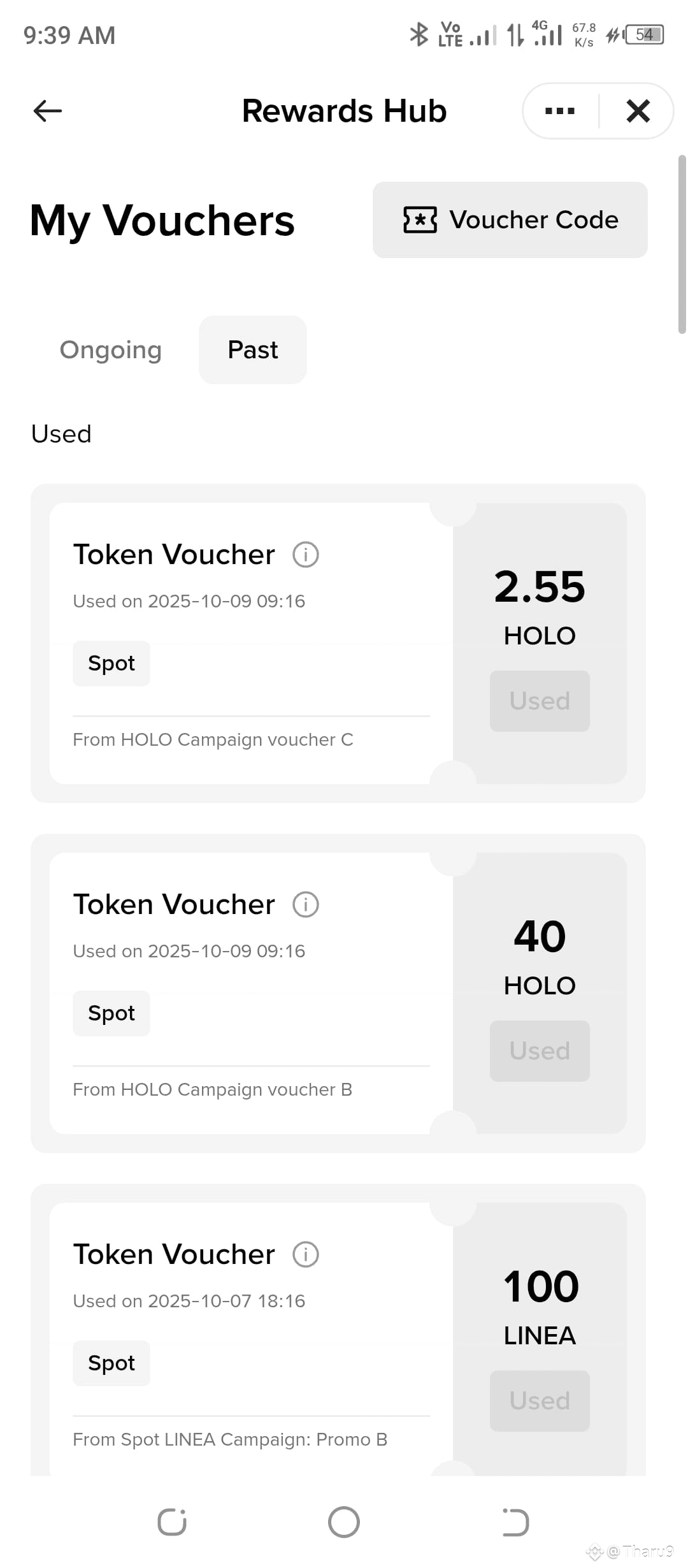Image resolution: width=688 pixels, height=1568 pixels.
Task: Tap Spot tag on voucher B card
Action: tap(111, 1013)
